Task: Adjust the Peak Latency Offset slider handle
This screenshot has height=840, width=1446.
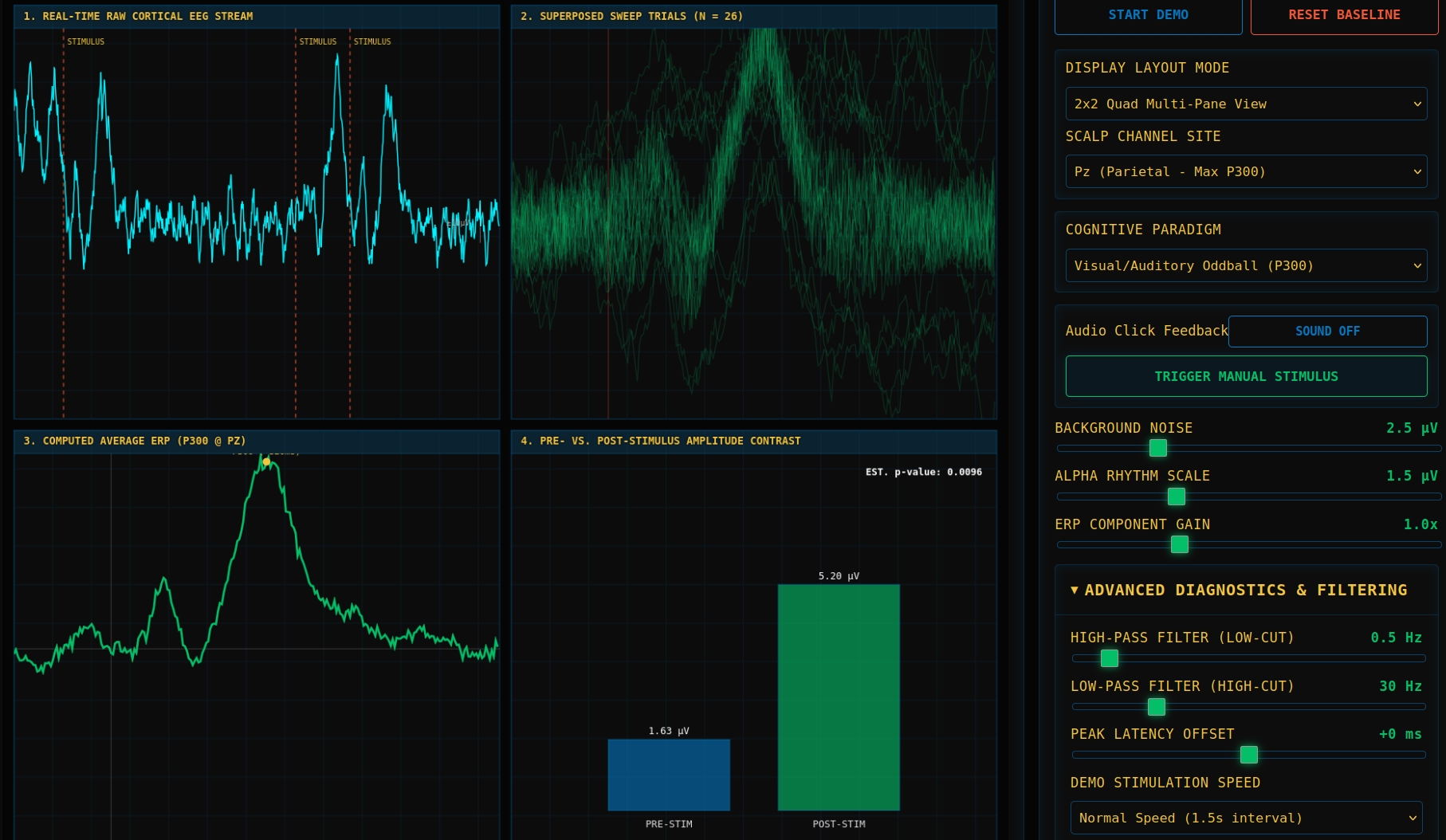Action: coord(1248,754)
